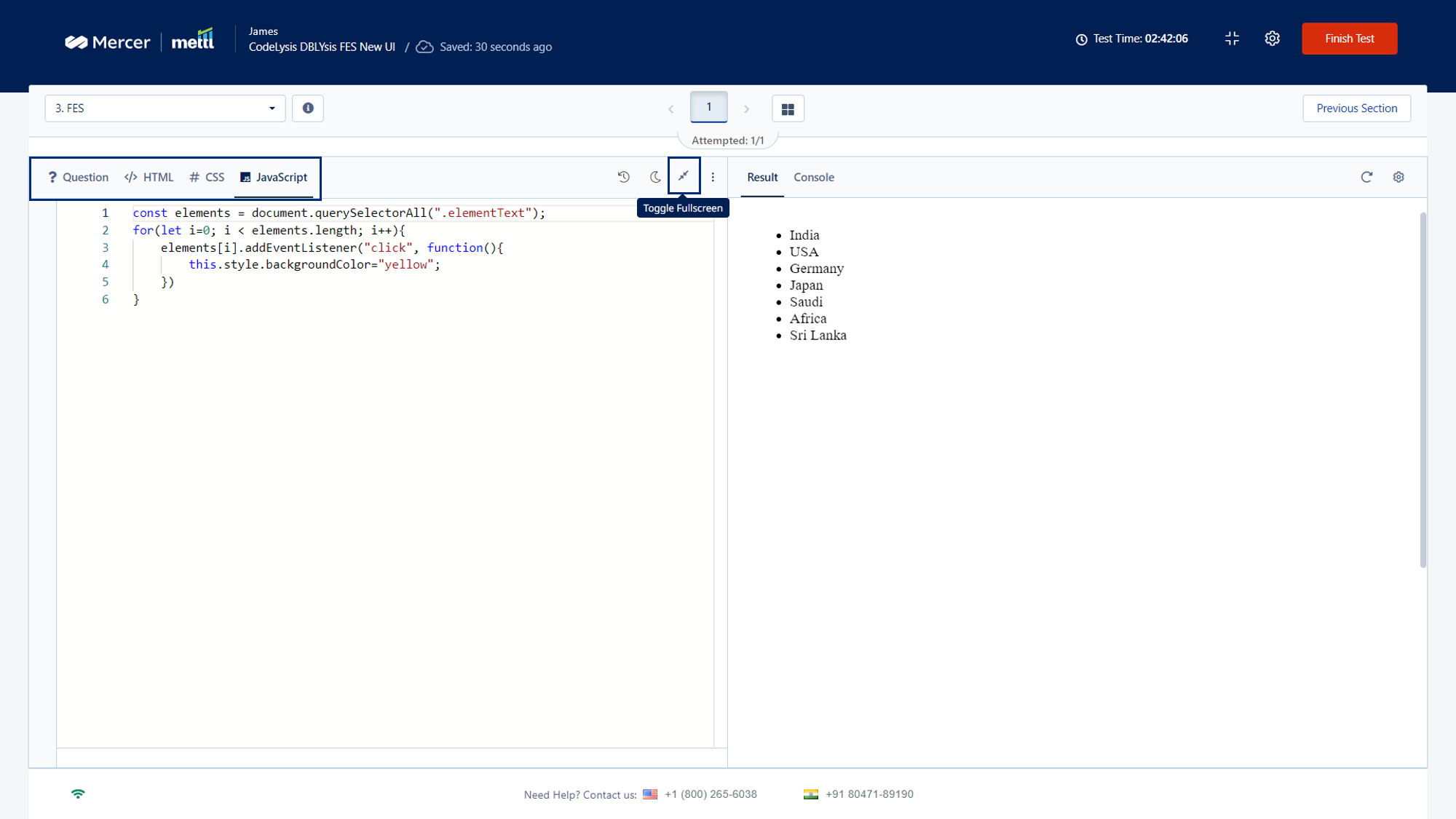
Task: Refresh the Result preview
Action: [x=1366, y=177]
